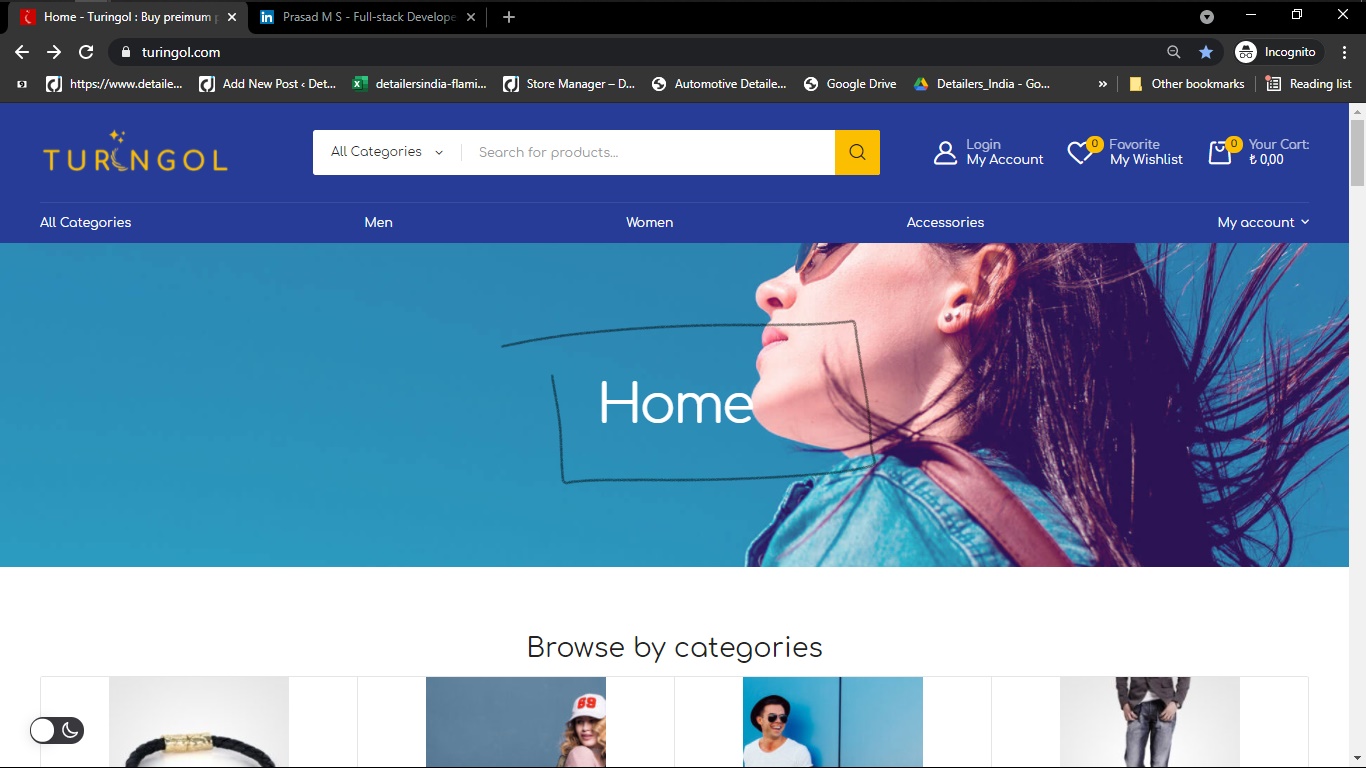Image resolution: width=1366 pixels, height=768 pixels.
Task: Open the Women navigation menu item
Action: (x=650, y=222)
